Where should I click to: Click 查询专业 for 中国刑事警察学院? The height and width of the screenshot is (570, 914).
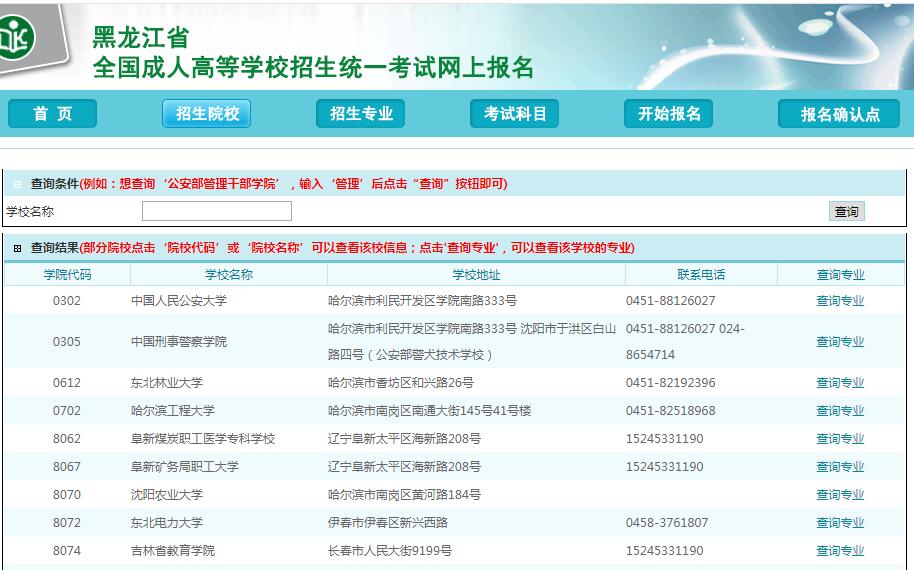[840, 342]
